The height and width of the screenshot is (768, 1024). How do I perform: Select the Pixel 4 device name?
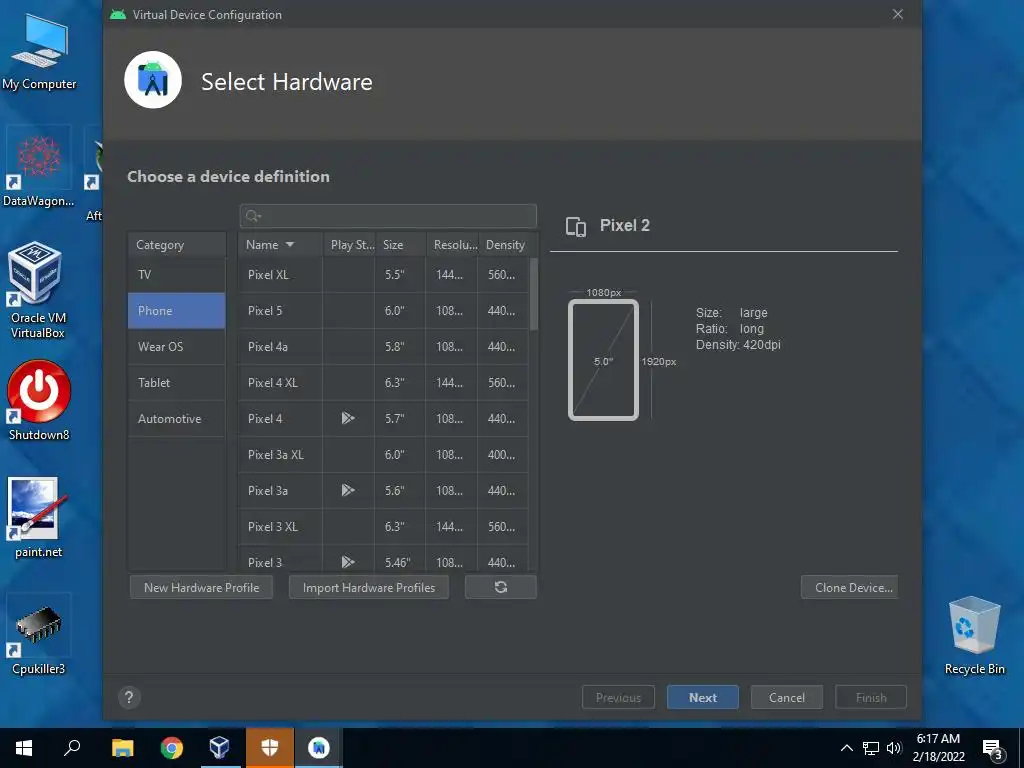pyautogui.click(x=265, y=419)
